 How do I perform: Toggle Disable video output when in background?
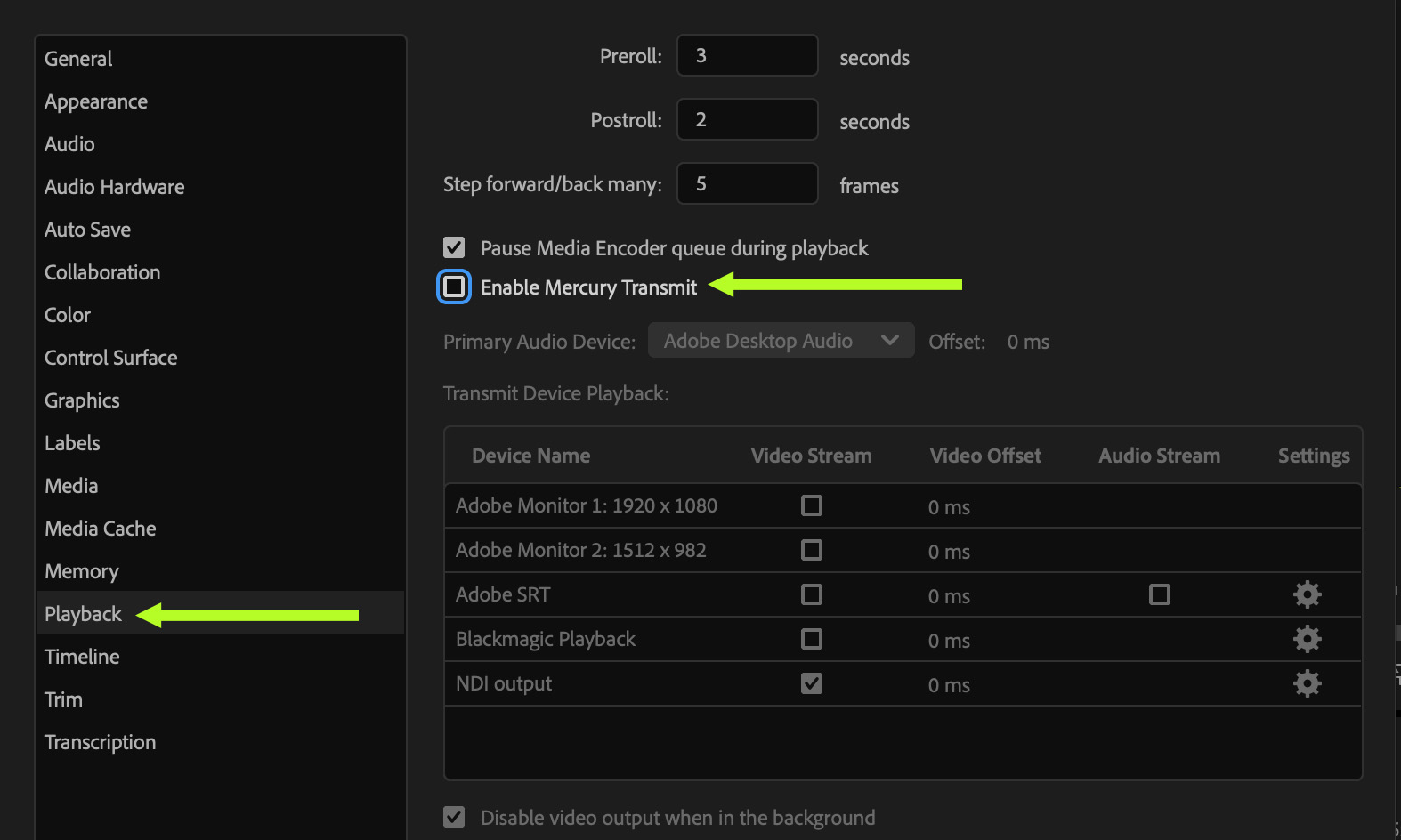(454, 817)
